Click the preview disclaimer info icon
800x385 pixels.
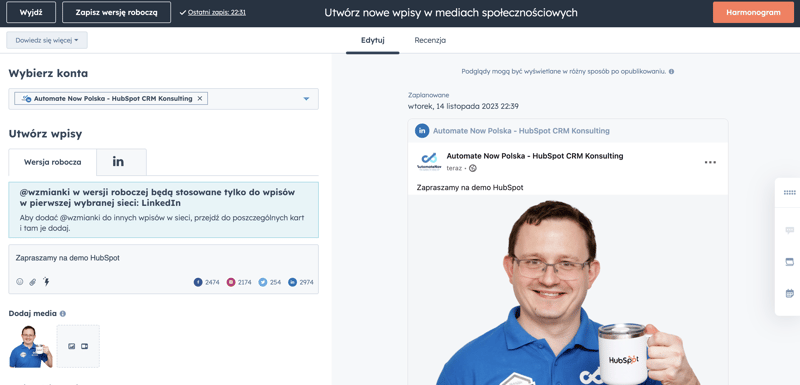click(671, 72)
